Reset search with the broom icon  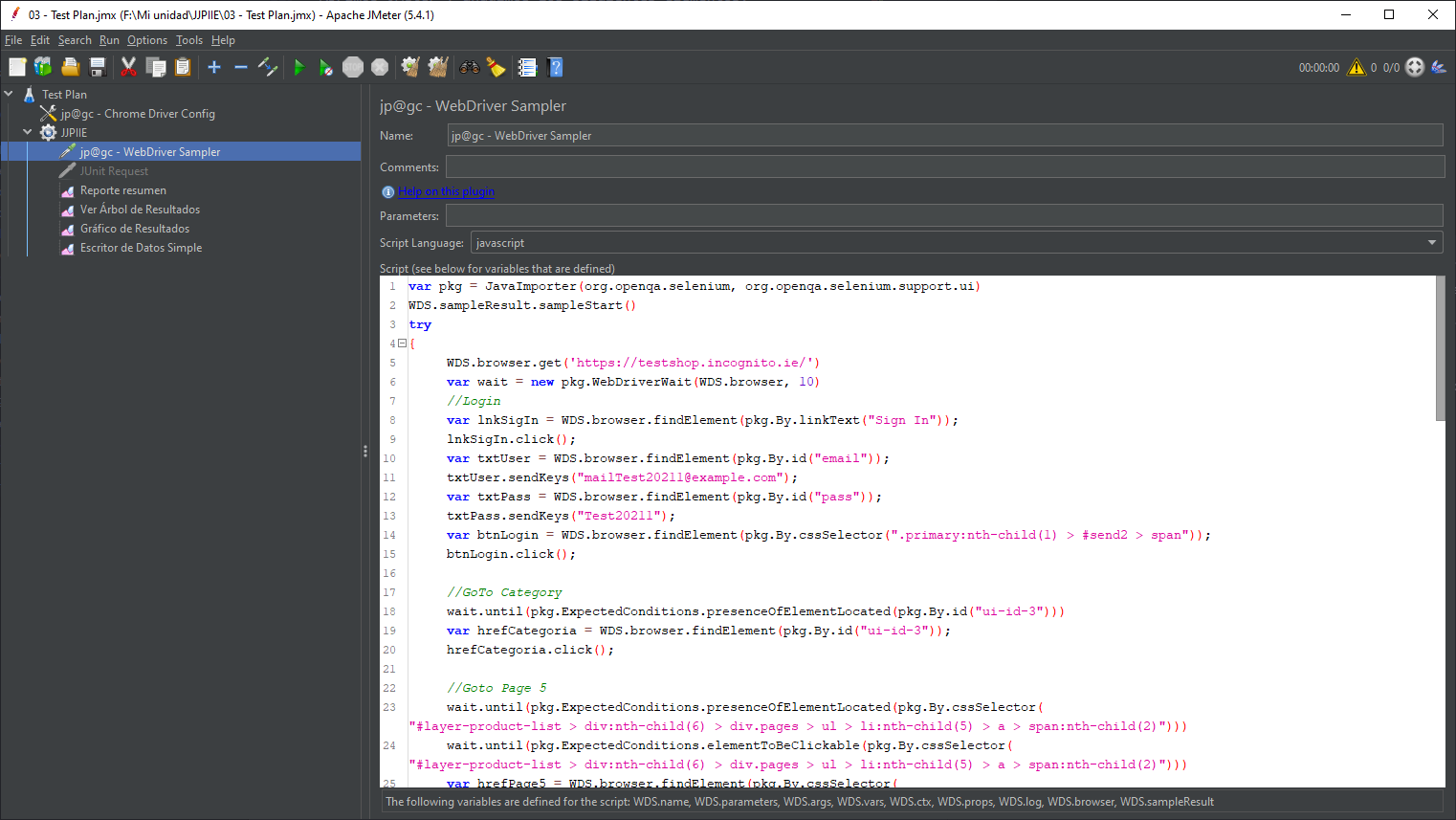496,67
